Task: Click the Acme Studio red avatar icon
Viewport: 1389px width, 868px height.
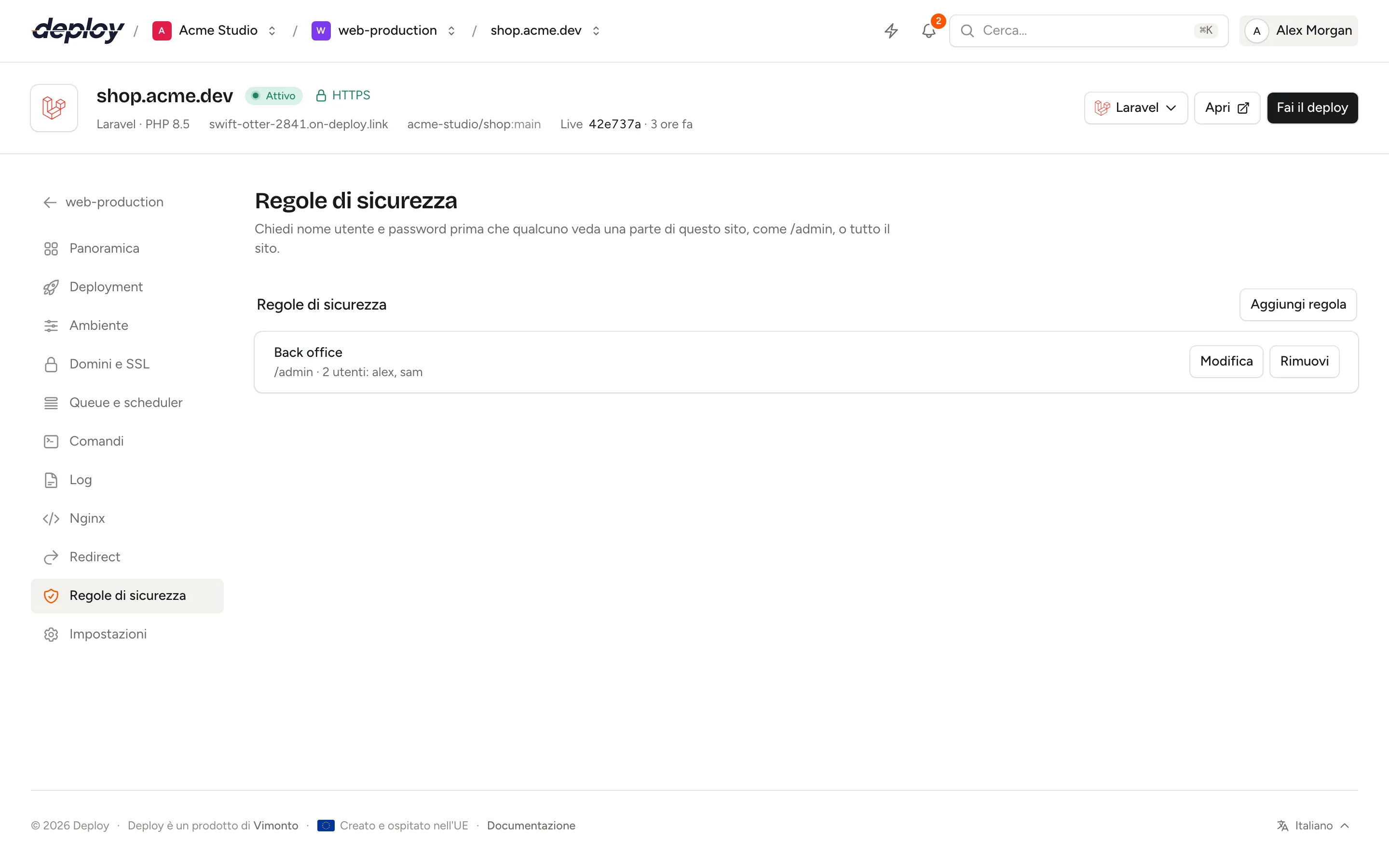Action: click(162, 30)
